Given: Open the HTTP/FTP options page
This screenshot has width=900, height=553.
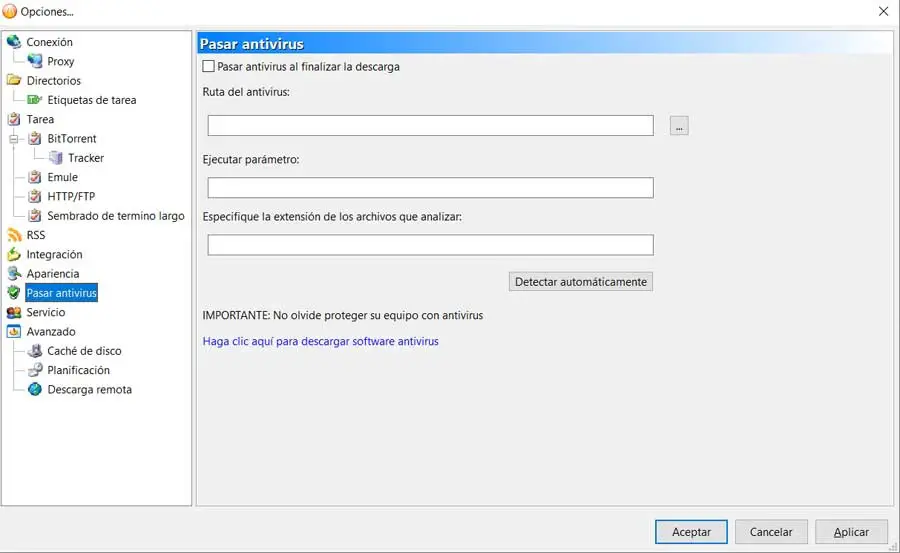Looking at the screenshot, I should [x=70, y=197].
